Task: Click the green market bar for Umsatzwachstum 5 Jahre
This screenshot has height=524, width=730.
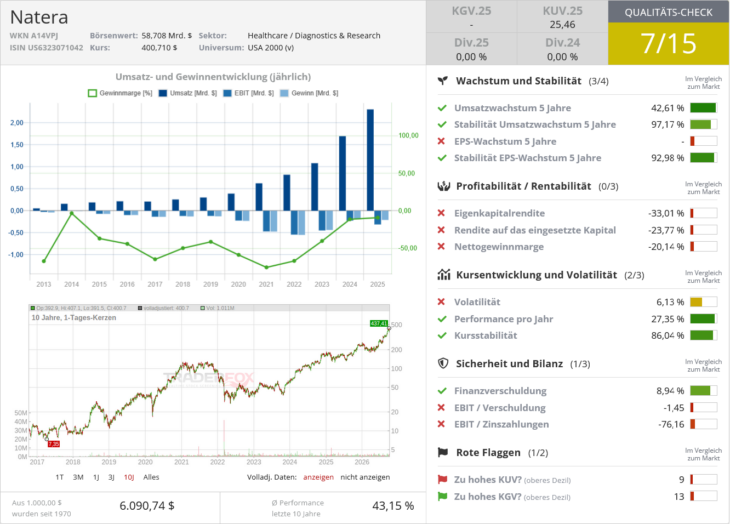Action: click(703, 108)
